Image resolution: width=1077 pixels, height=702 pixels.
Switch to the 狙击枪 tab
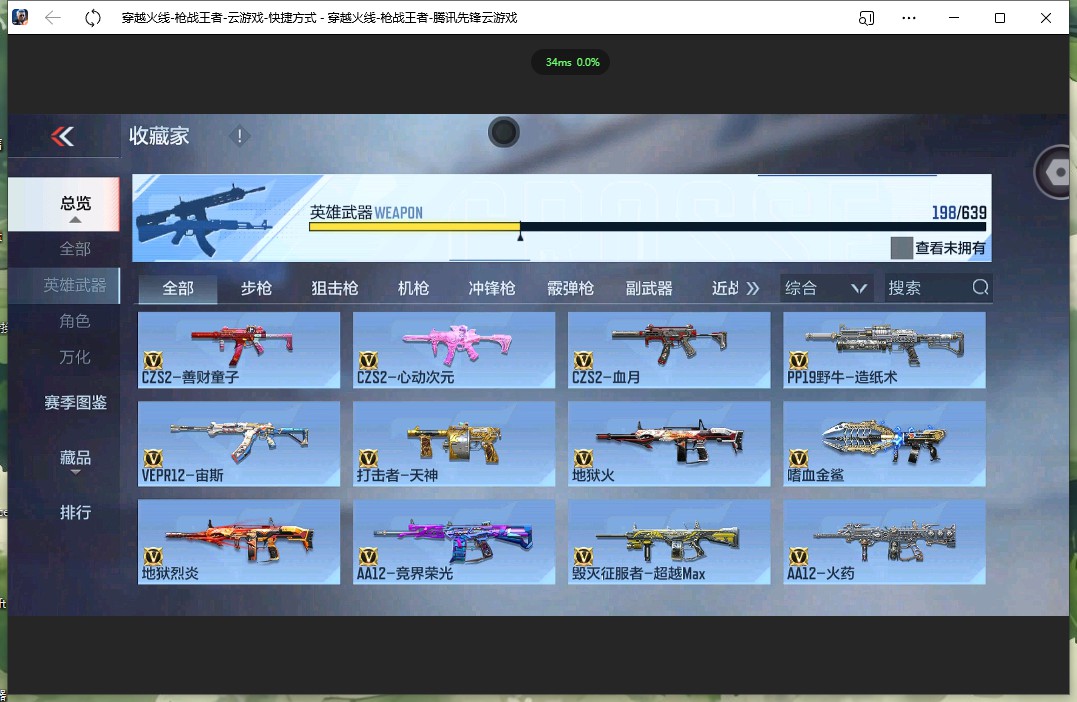[x=335, y=288]
